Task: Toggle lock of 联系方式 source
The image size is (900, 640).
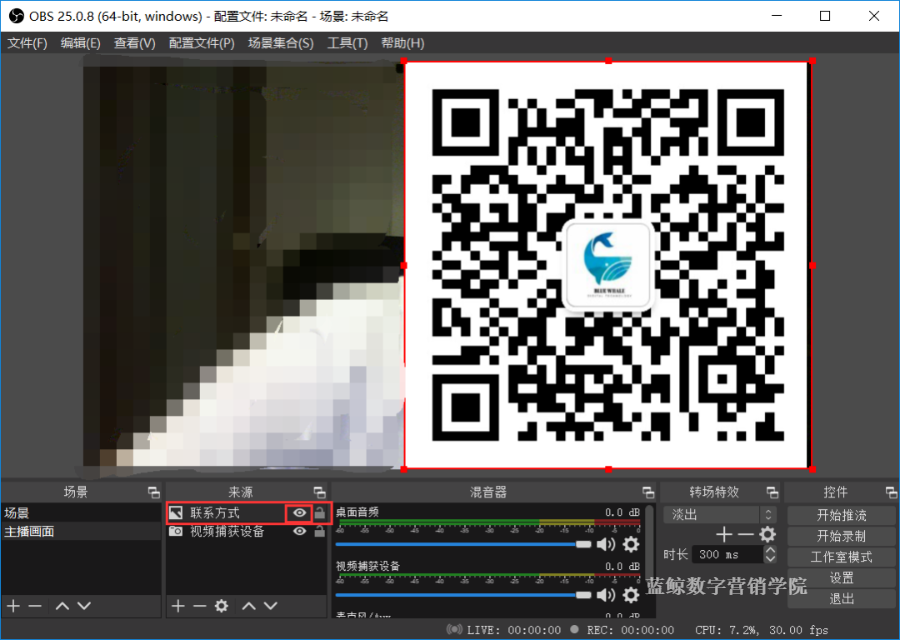Action: 320,513
